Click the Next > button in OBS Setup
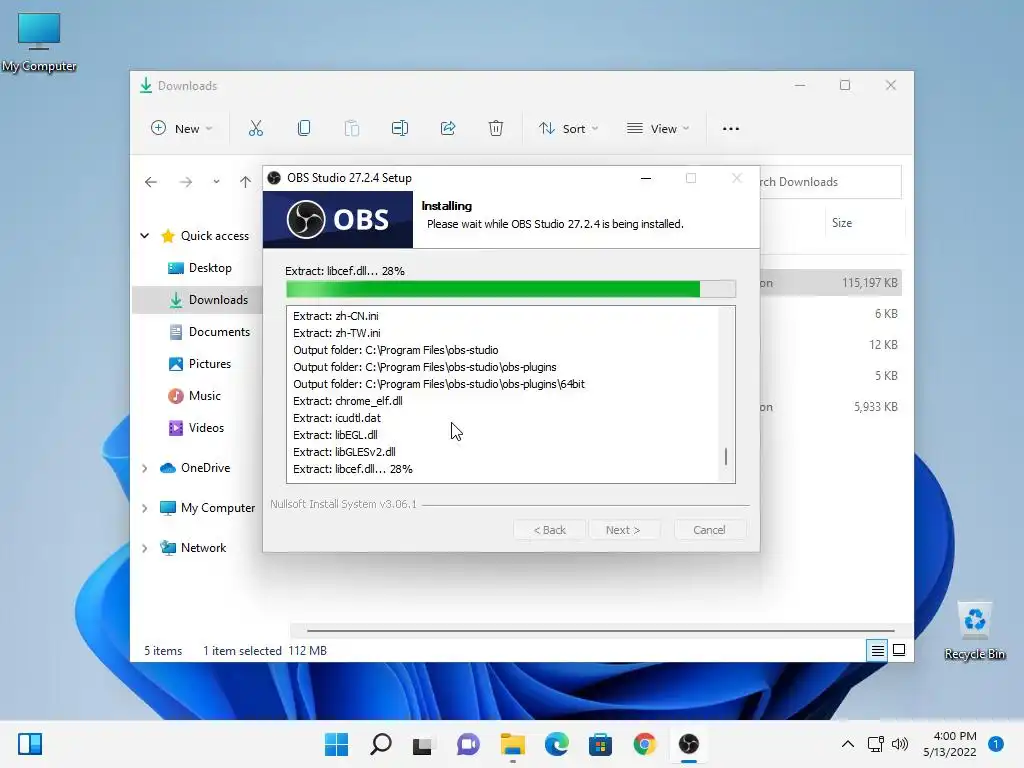The width and height of the screenshot is (1024, 768). click(623, 530)
